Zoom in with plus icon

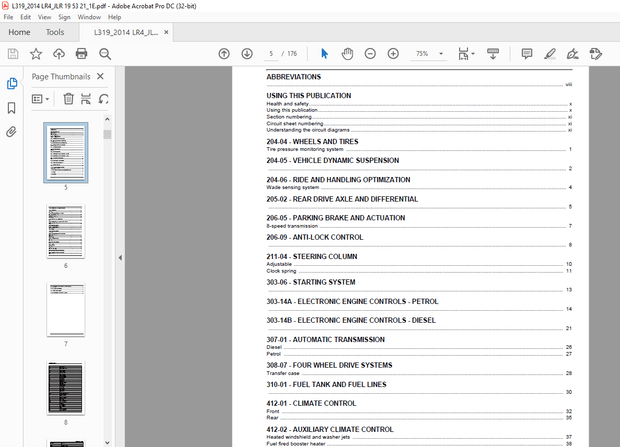[393, 54]
